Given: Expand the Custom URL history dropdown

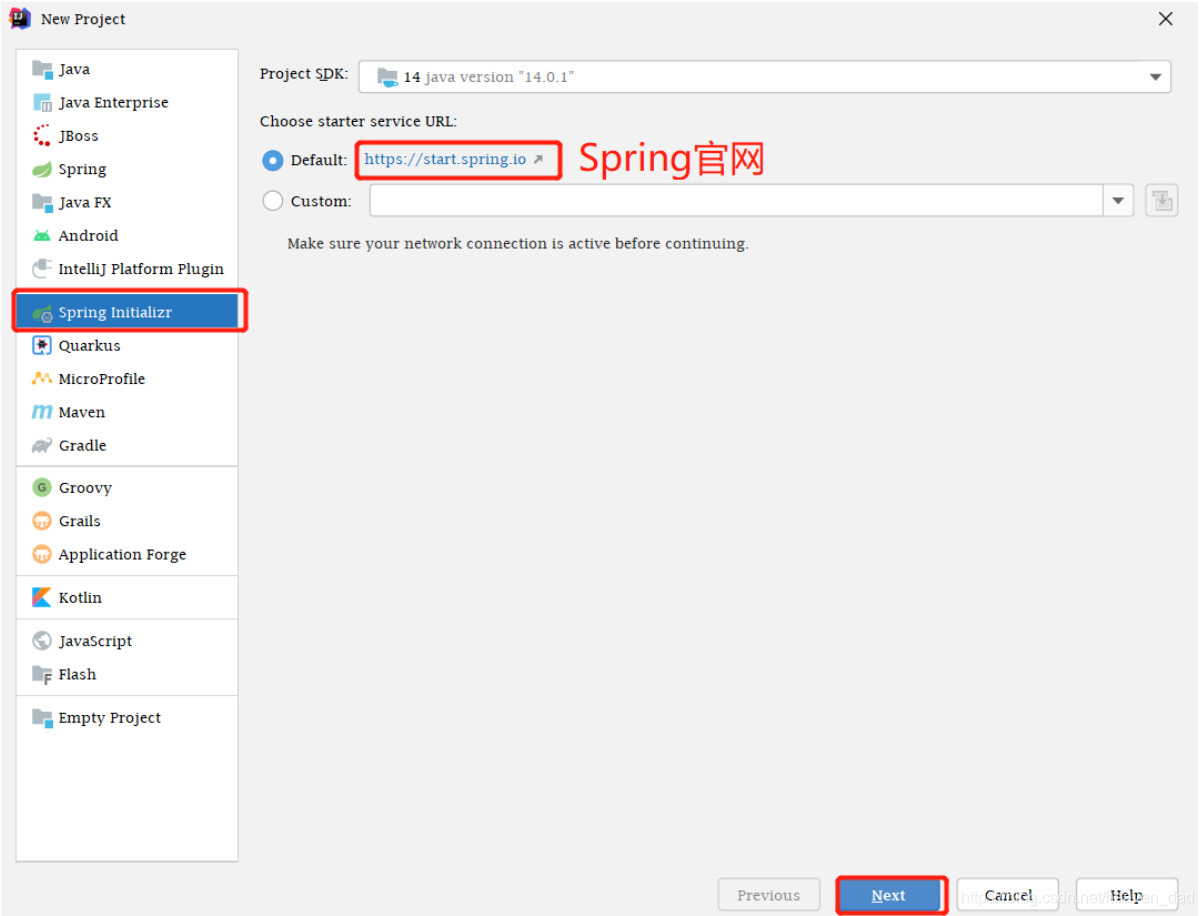Looking at the screenshot, I should click(x=1118, y=201).
